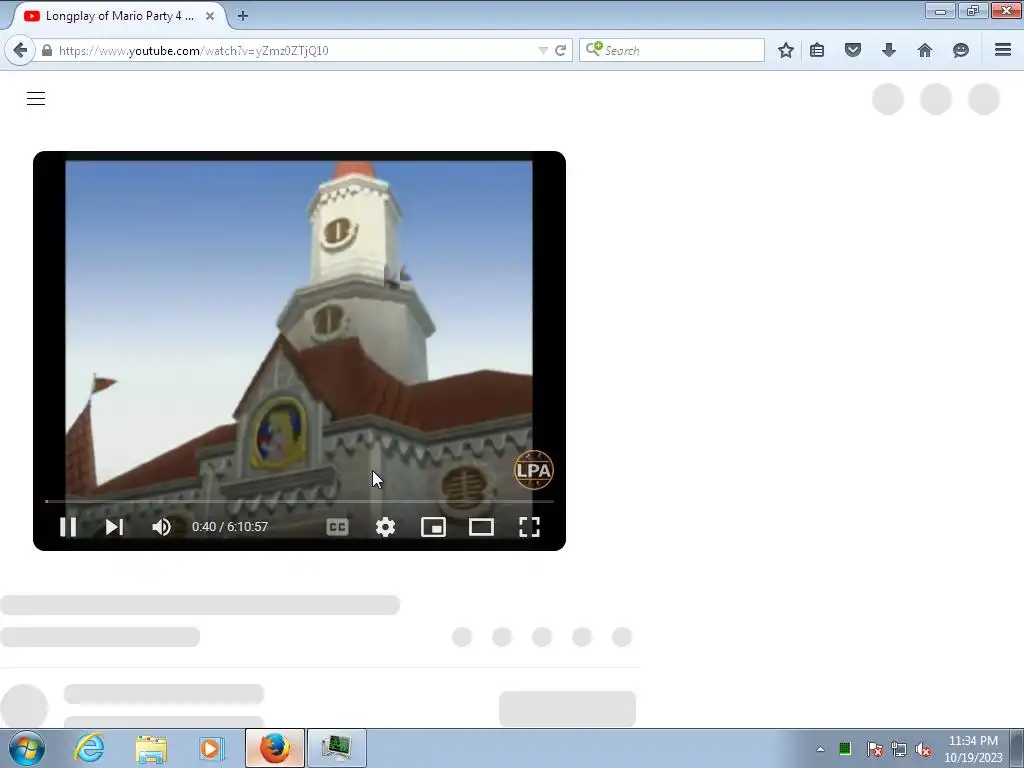Seek on the video progress bar
The image size is (1024, 768).
(x=299, y=502)
